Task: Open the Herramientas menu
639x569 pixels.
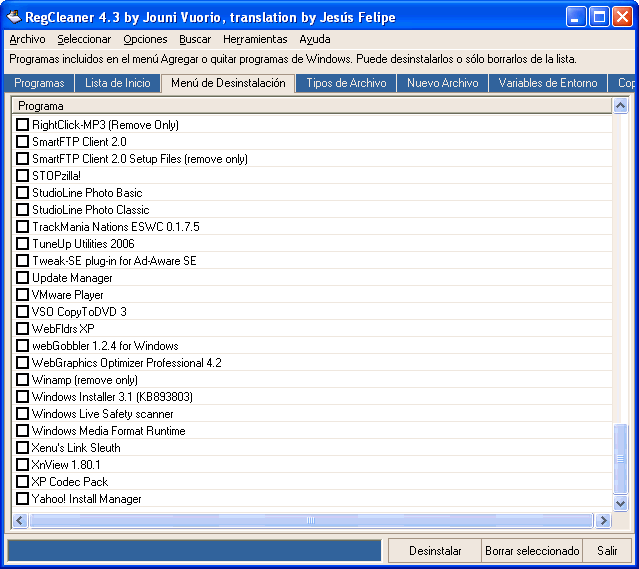Action: [255, 39]
